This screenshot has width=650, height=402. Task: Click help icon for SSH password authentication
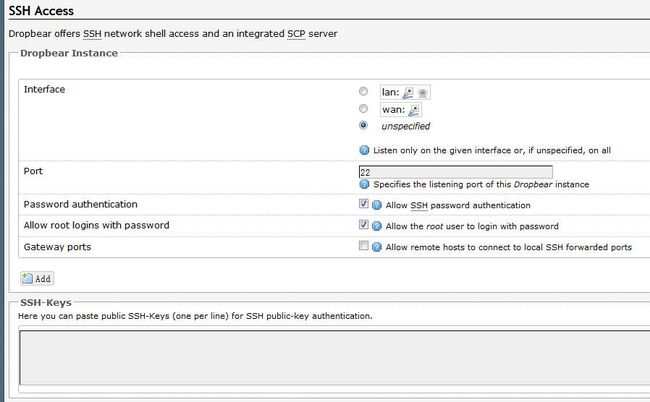pos(376,205)
